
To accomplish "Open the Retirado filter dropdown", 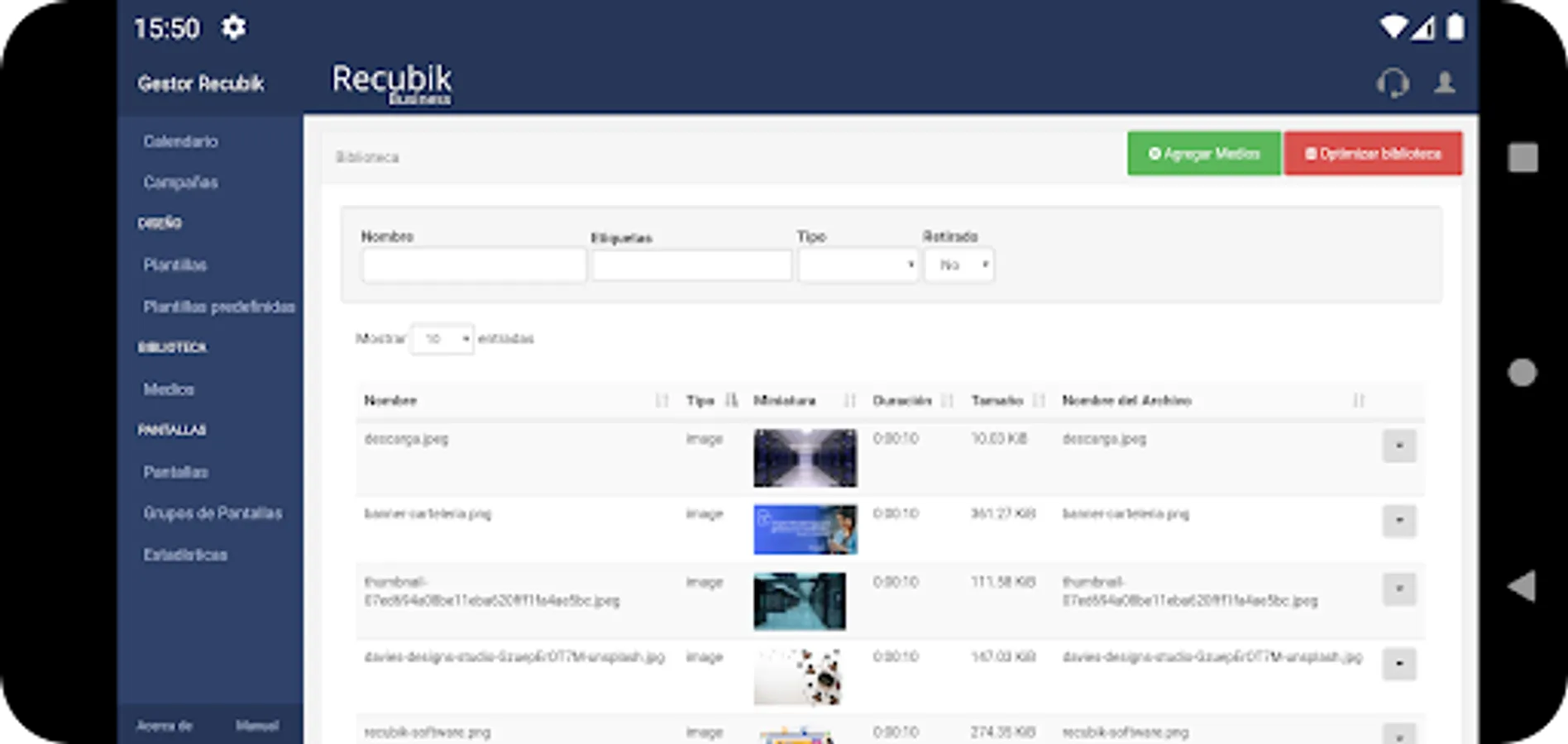I will click(x=959, y=265).
